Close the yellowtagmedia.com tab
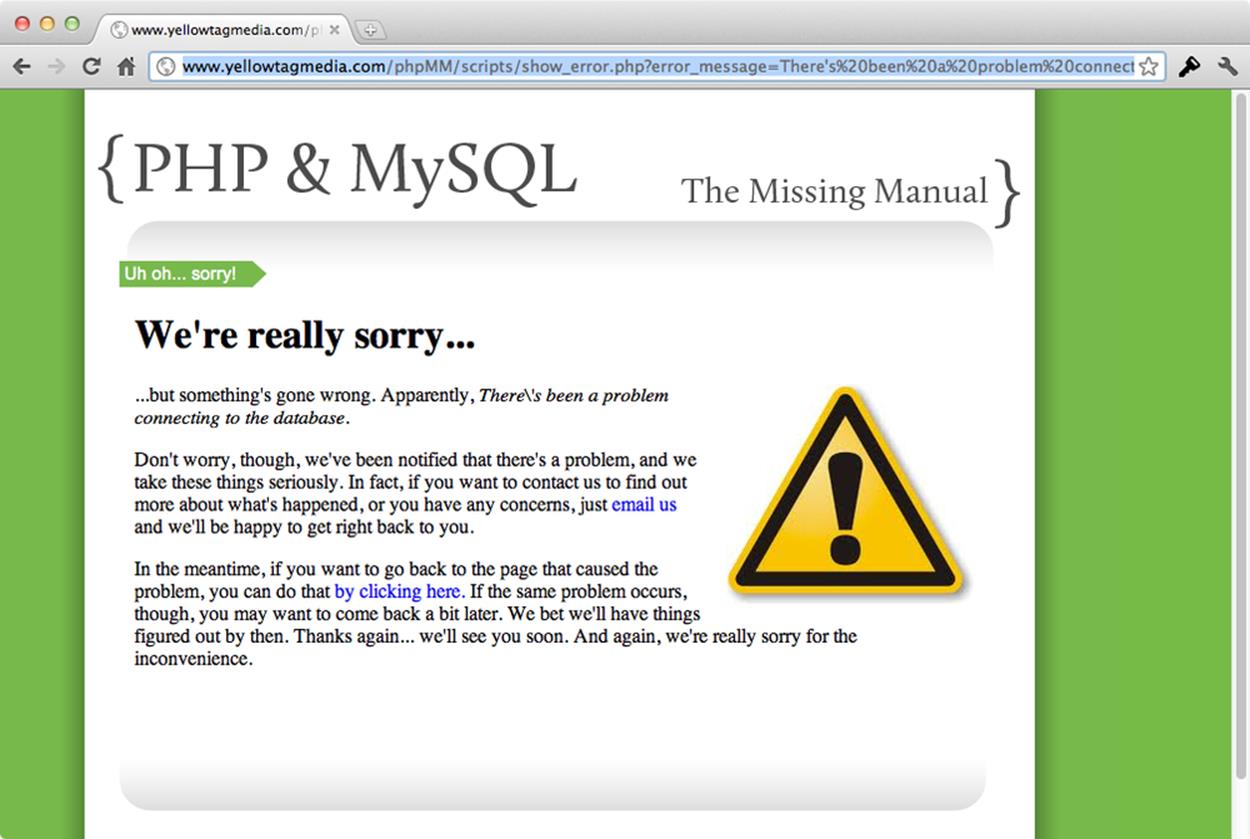The height and width of the screenshot is (839, 1250). point(335,30)
